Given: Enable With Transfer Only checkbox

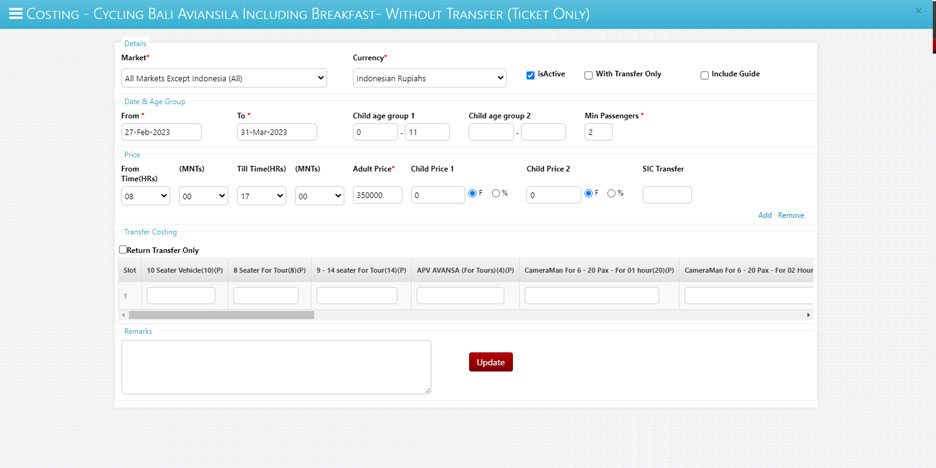Looking at the screenshot, I should pos(588,75).
